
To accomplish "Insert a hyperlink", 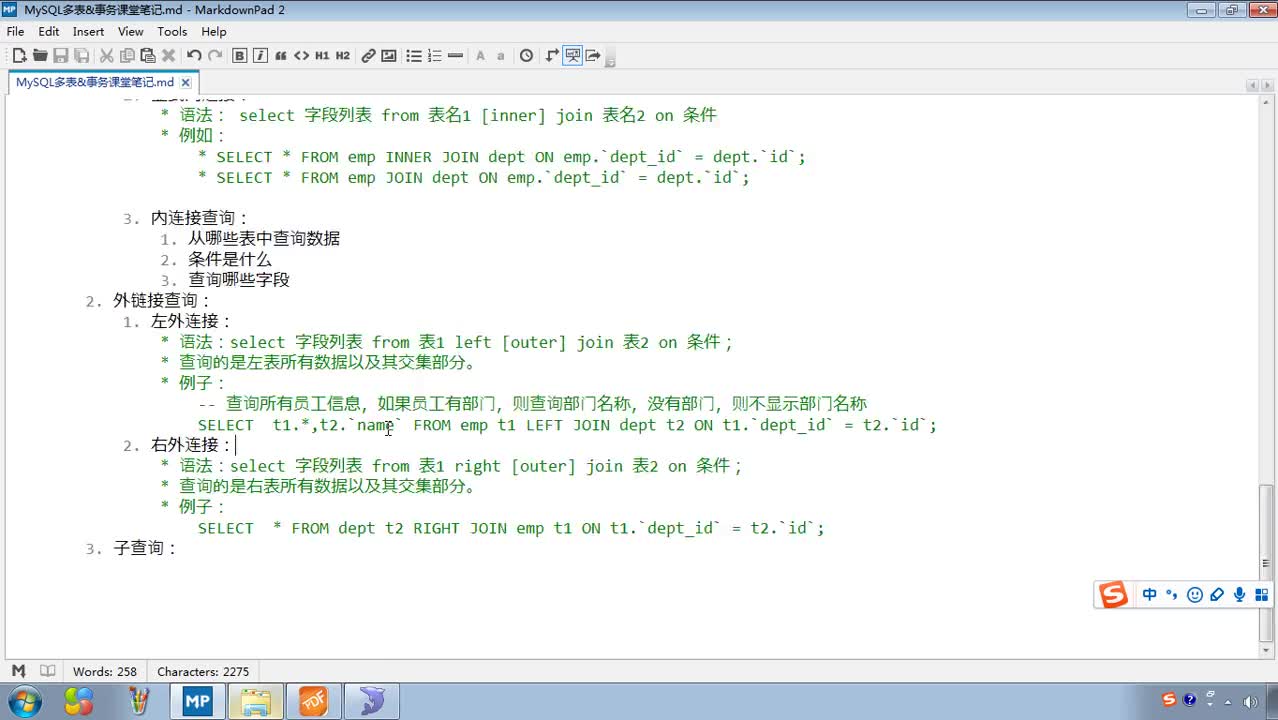I will pos(368,56).
